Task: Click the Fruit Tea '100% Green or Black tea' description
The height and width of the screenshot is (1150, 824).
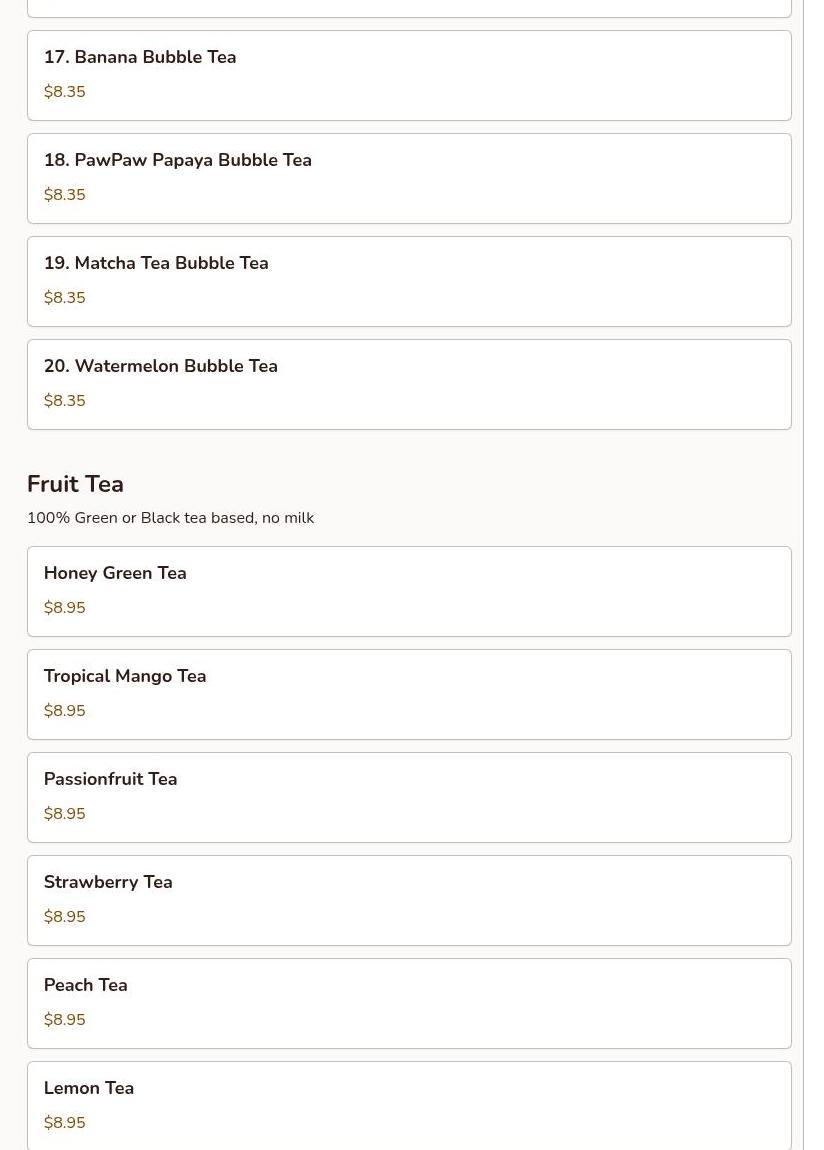Action: [x=171, y=518]
